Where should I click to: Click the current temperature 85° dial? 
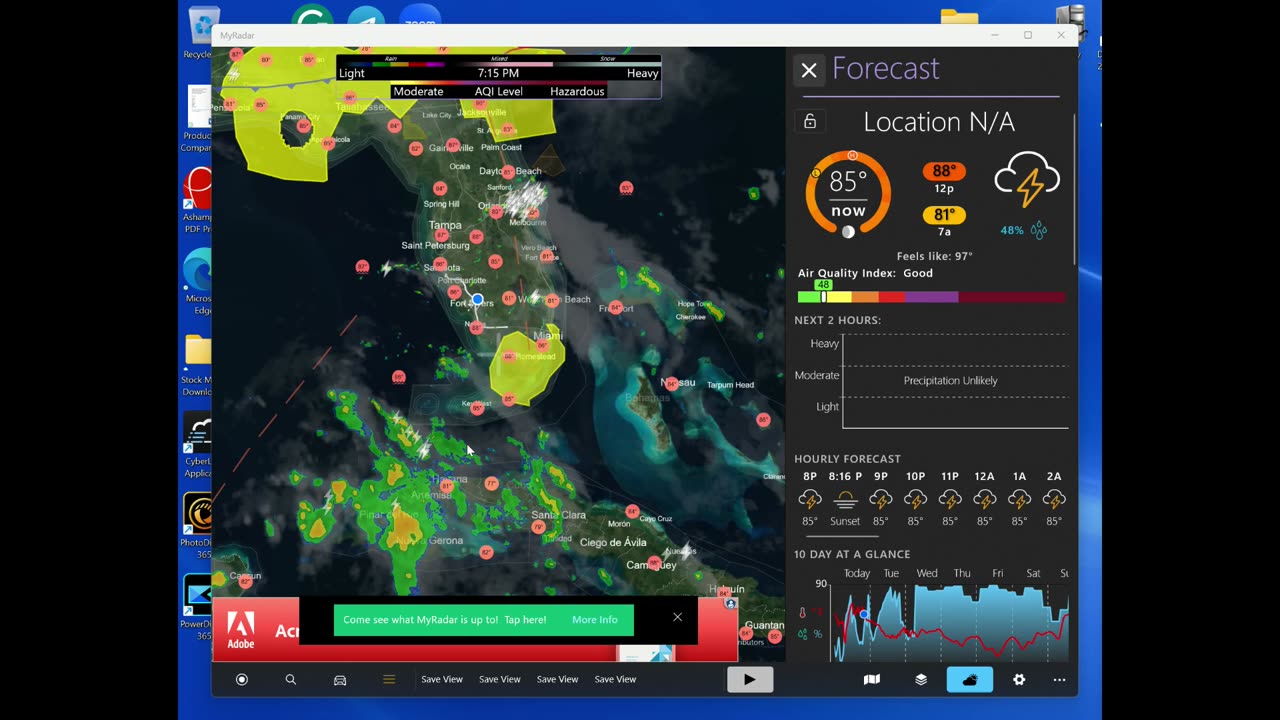pyautogui.click(x=848, y=194)
